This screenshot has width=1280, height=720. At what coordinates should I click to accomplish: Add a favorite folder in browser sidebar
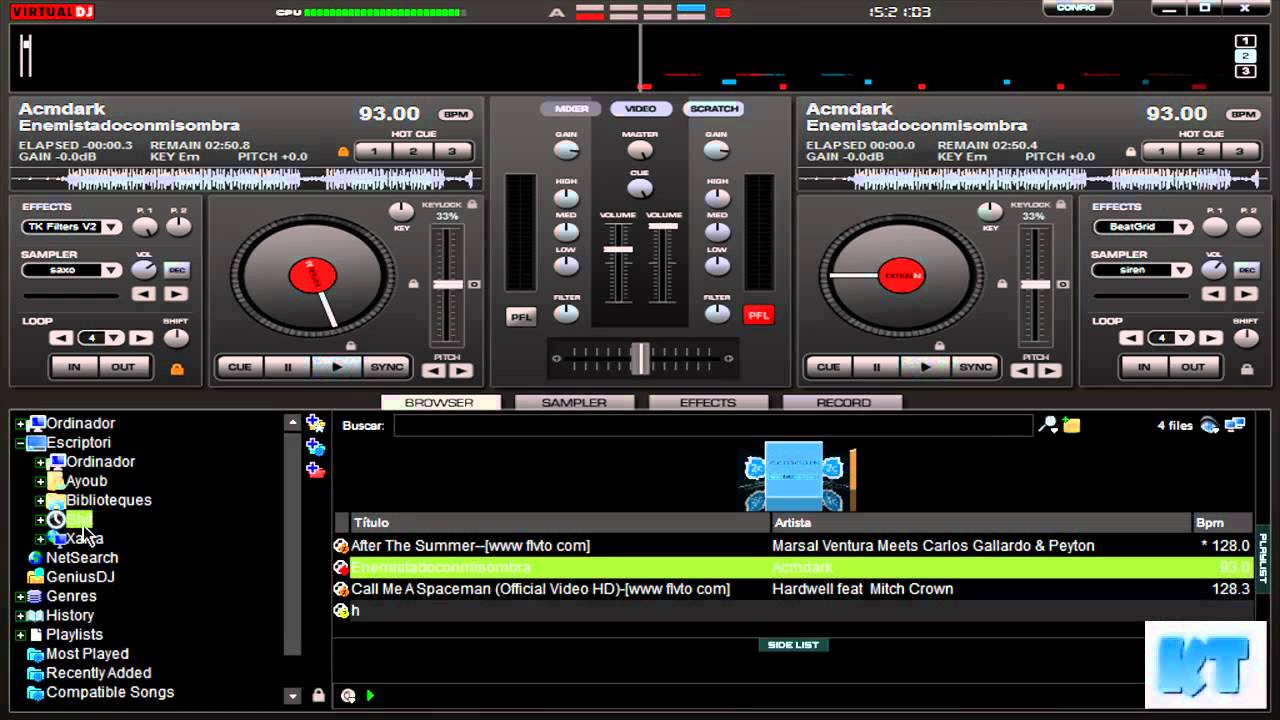pyautogui.click(x=315, y=424)
